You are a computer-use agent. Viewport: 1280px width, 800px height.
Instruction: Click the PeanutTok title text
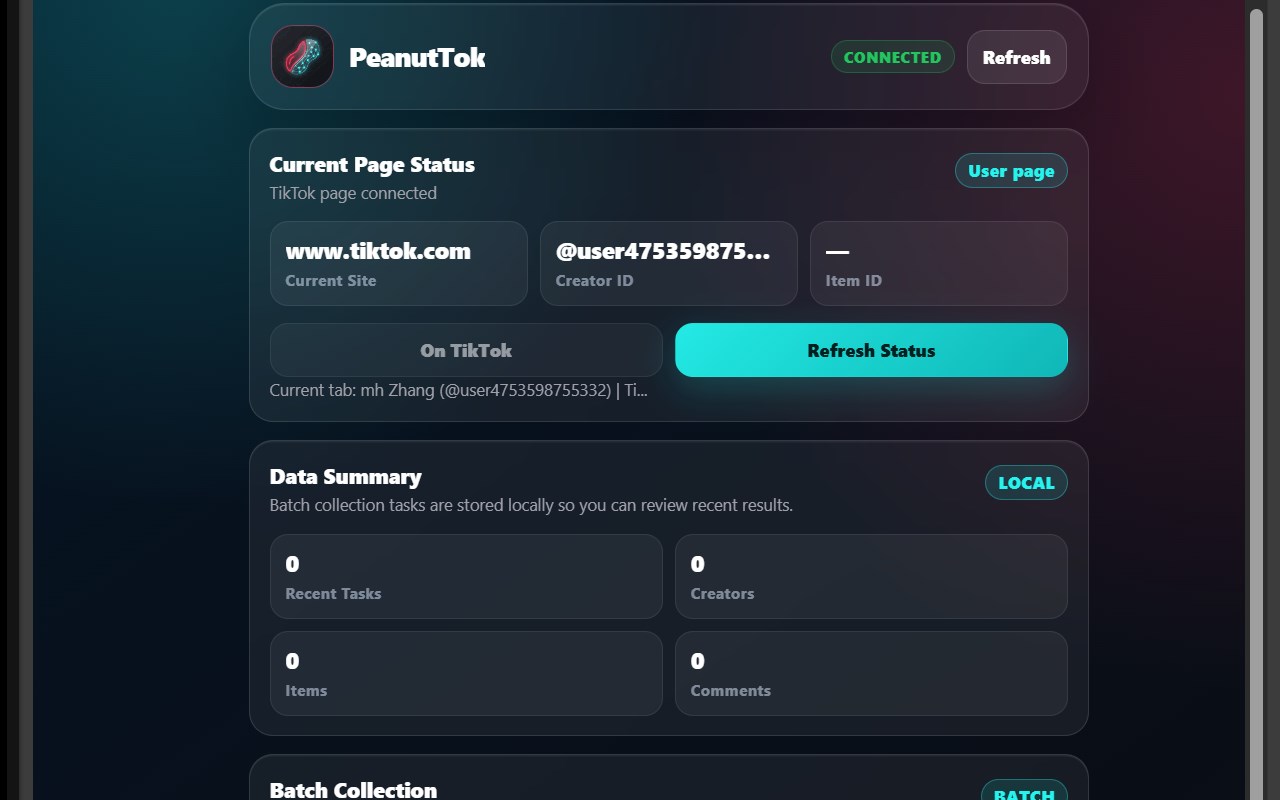click(x=417, y=57)
